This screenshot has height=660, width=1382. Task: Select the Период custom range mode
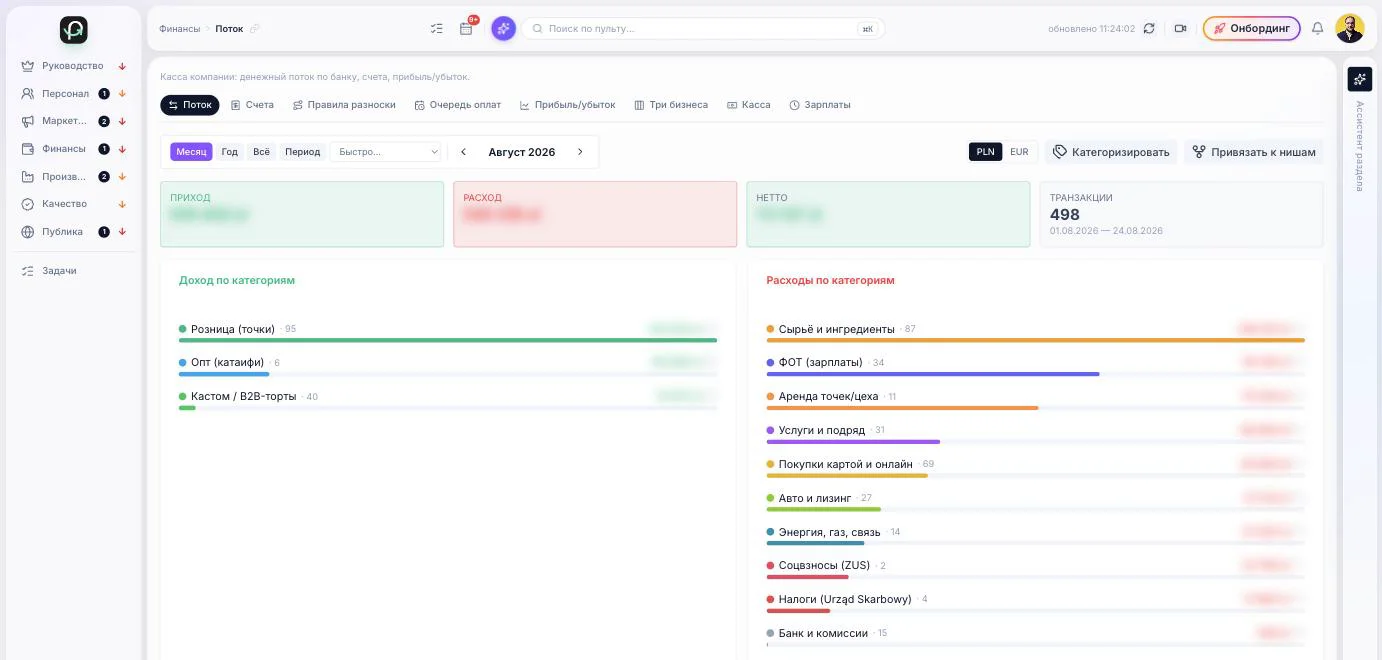(x=302, y=152)
